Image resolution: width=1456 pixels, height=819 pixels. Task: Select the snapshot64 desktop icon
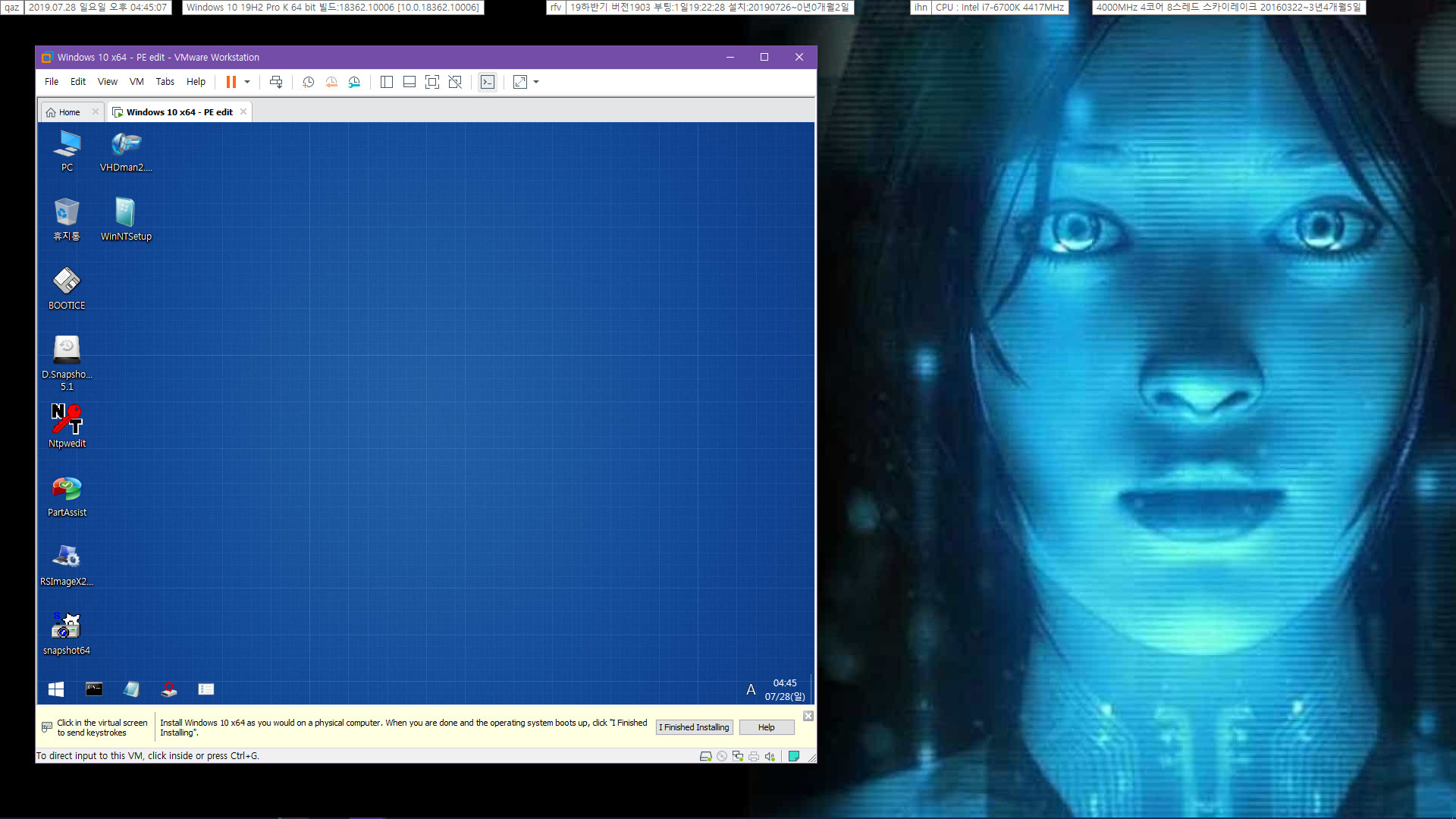point(67,634)
